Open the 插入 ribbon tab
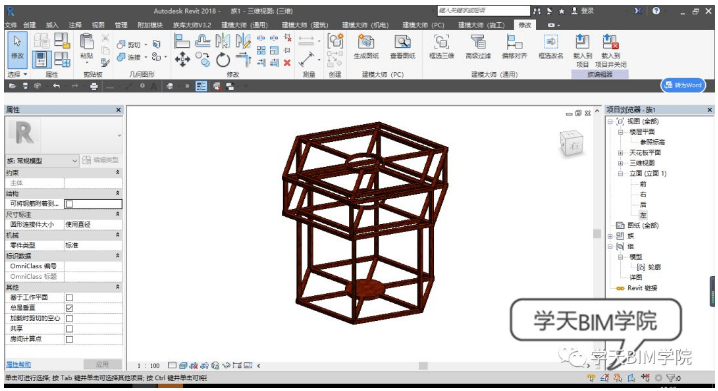The image size is (718, 391). 52,25
